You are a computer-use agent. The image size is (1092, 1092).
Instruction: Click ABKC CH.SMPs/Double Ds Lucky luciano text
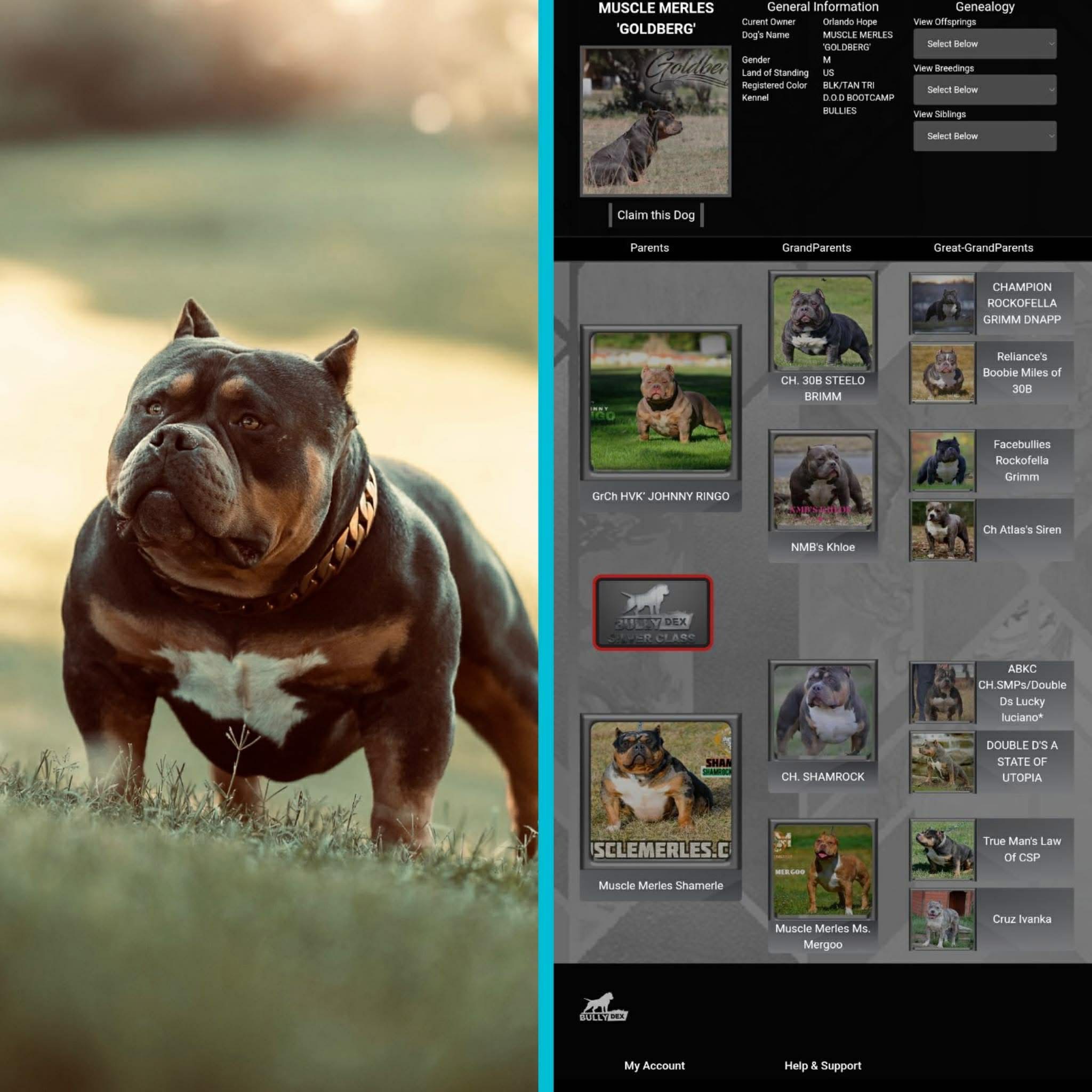pos(1022,693)
